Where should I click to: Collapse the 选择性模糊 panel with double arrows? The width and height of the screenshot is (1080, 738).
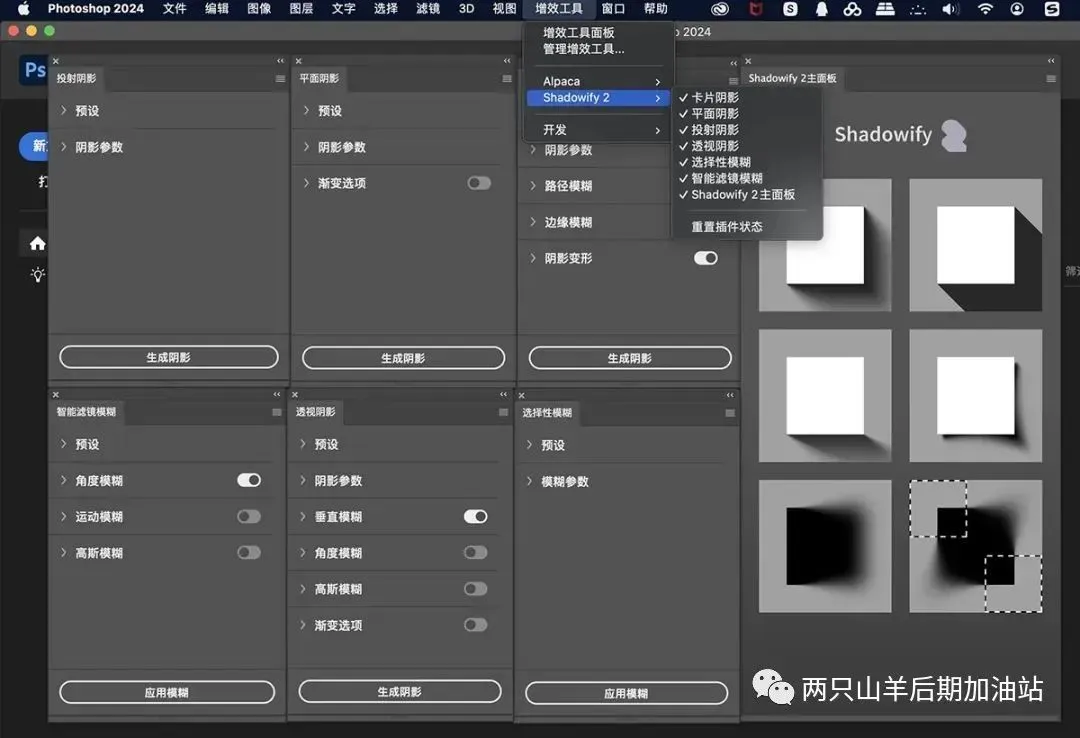coord(730,395)
